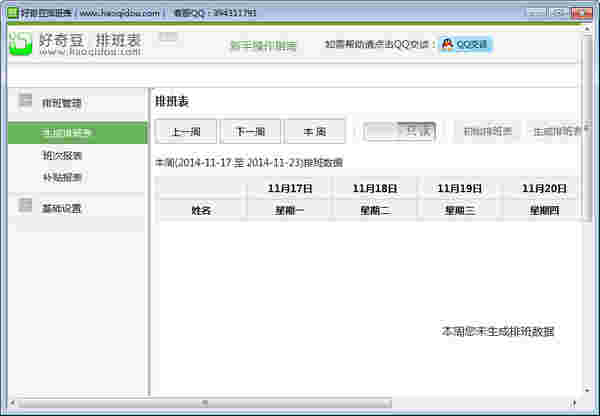Click the icon beside 排班管理

tap(25, 101)
